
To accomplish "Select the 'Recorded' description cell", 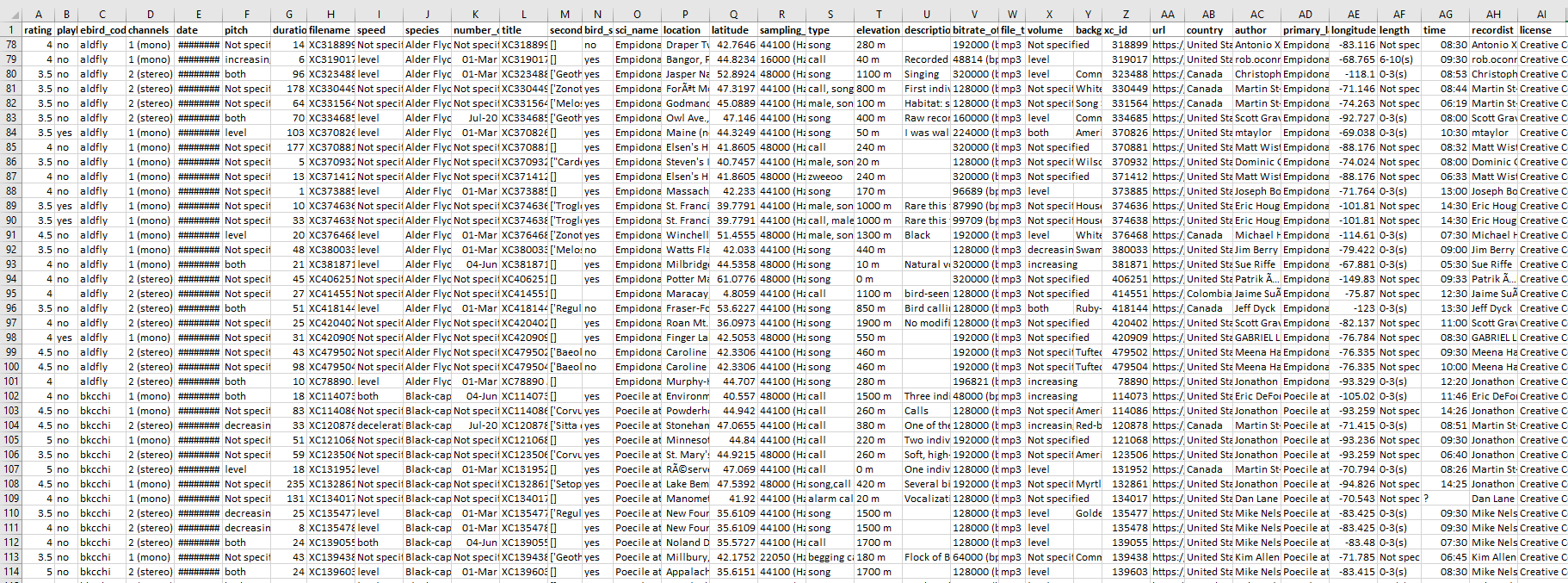I will tap(927, 59).
